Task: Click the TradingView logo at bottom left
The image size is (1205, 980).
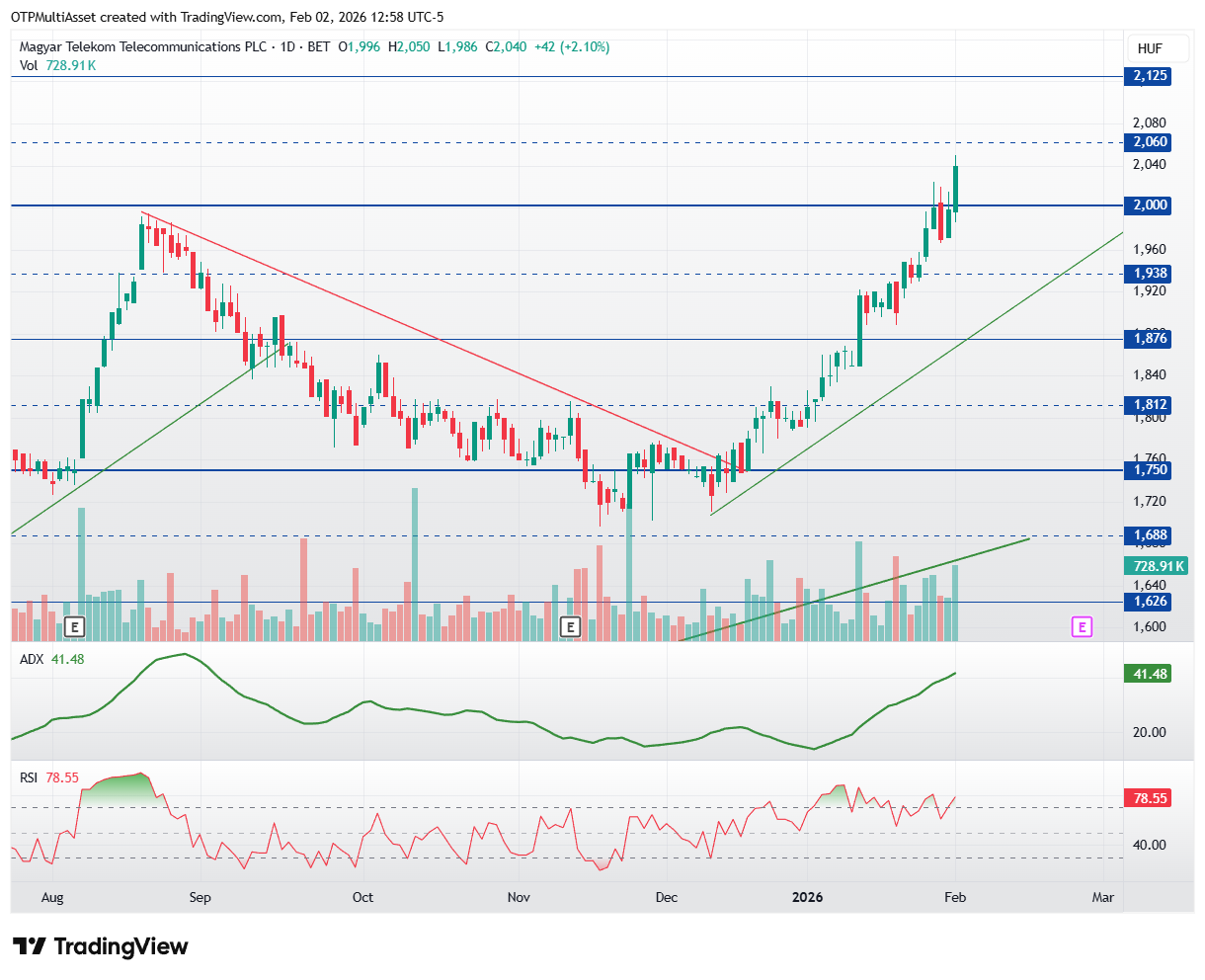Action: click(x=100, y=946)
